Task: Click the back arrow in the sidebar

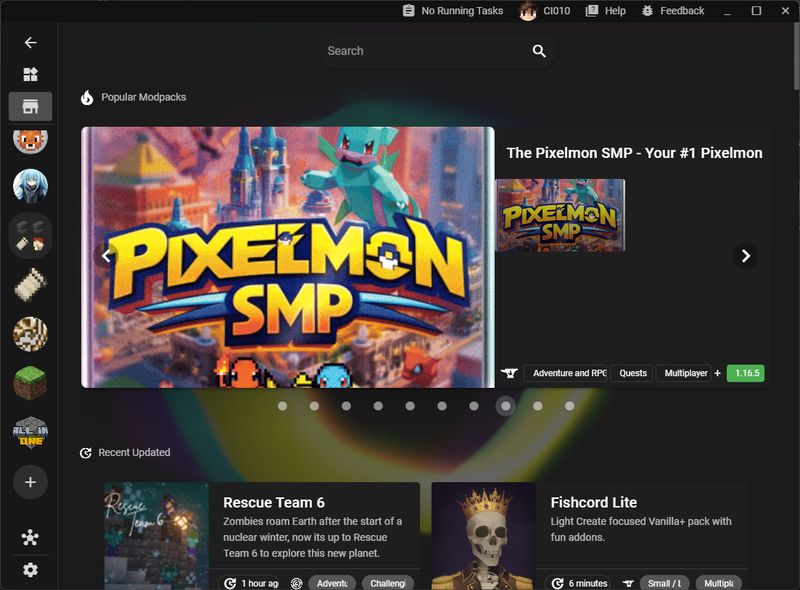Action: pyautogui.click(x=30, y=43)
